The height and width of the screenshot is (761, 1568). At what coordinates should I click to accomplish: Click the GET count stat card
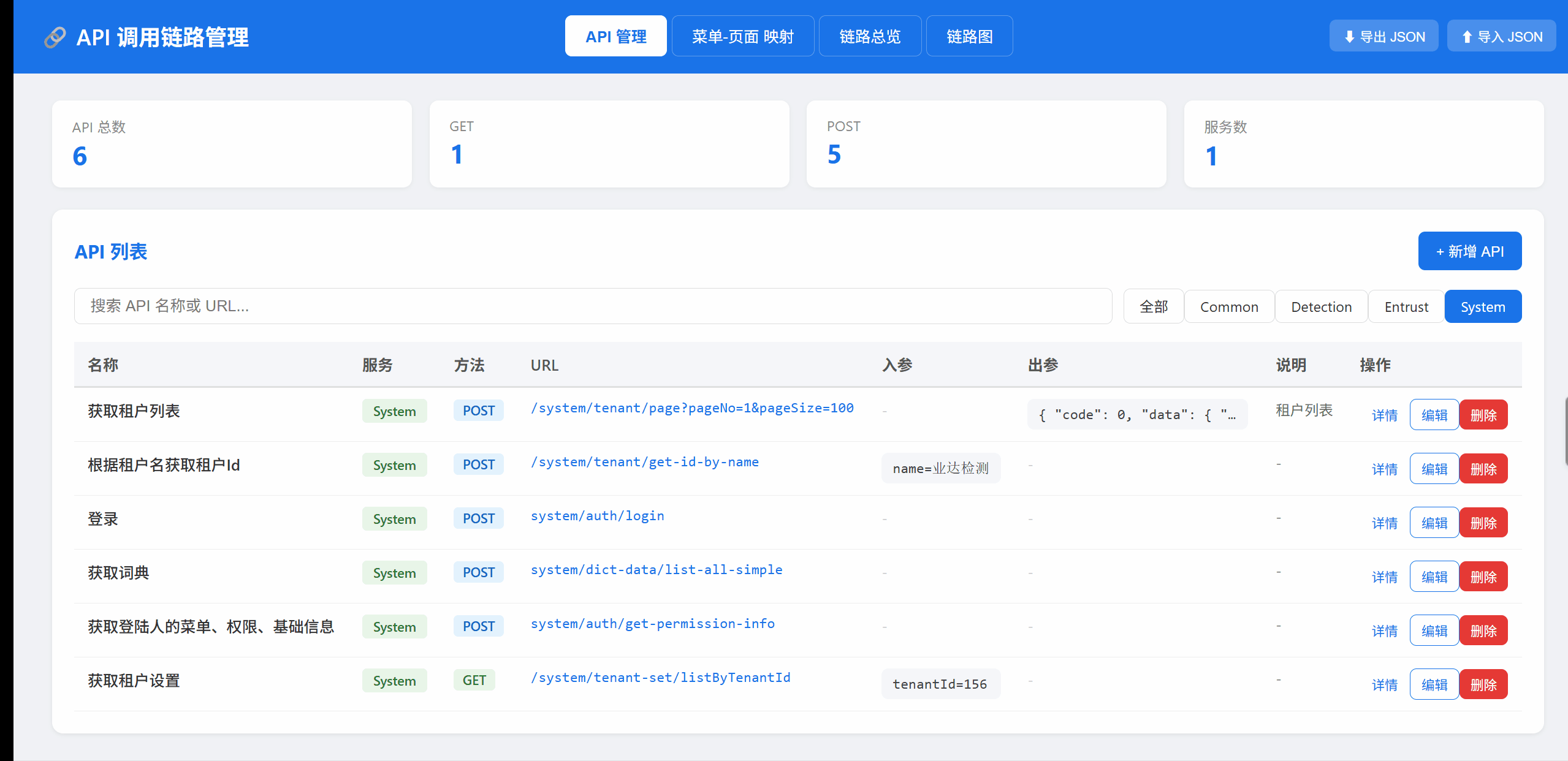[609, 144]
